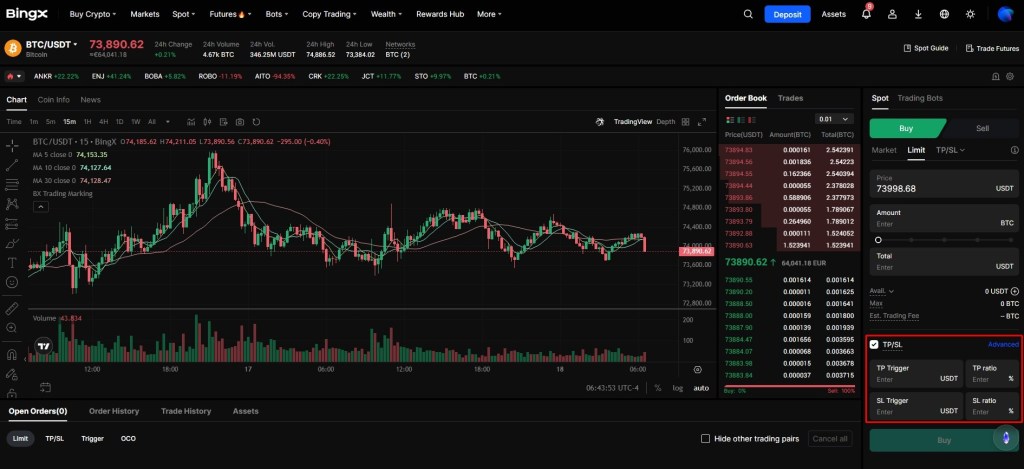Toggle the light/dark theme sun icon
This screenshot has width=1024, height=469.
point(970,14)
